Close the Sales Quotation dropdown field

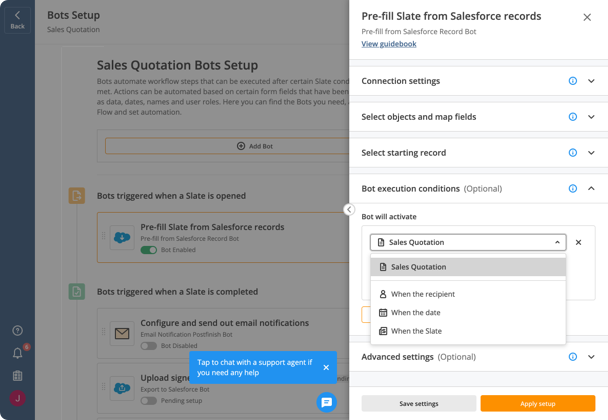[468, 242]
